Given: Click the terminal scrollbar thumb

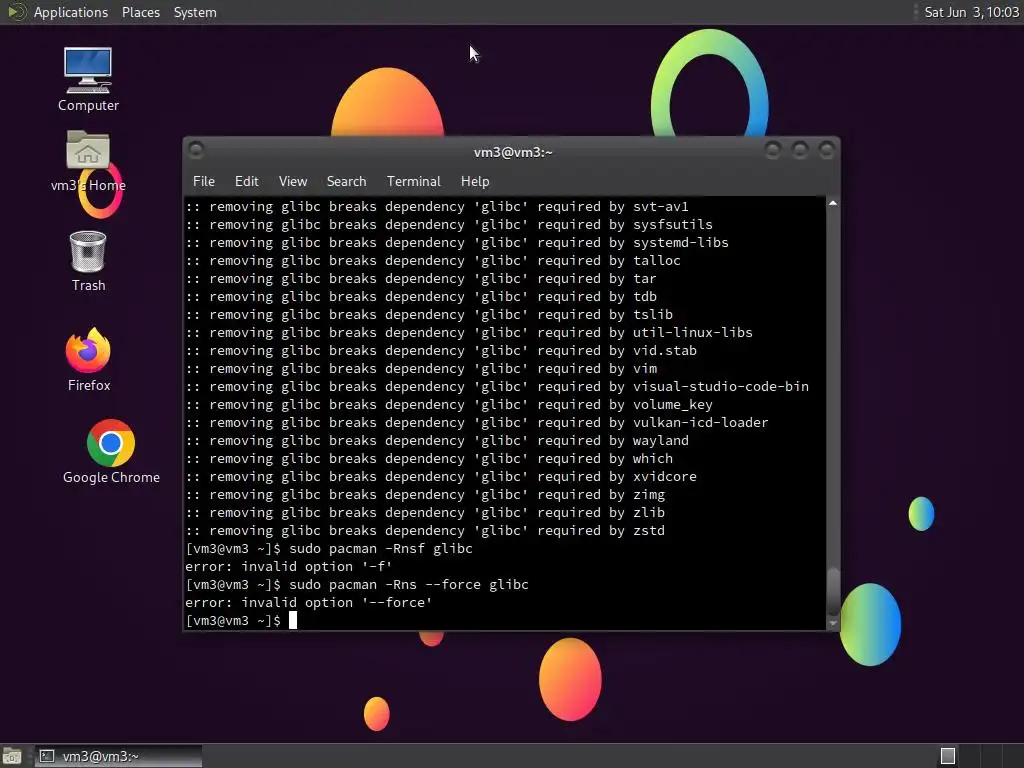Looking at the screenshot, I should [x=833, y=591].
